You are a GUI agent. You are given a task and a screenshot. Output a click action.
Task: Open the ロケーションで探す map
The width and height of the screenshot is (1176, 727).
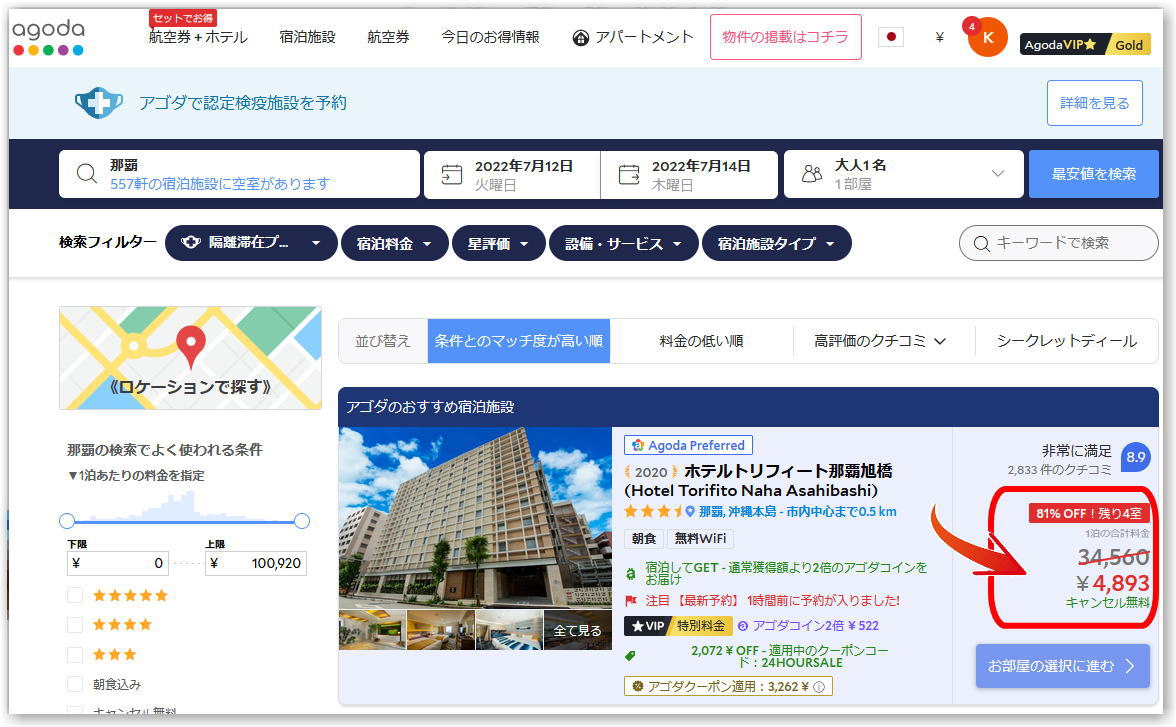(190, 358)
